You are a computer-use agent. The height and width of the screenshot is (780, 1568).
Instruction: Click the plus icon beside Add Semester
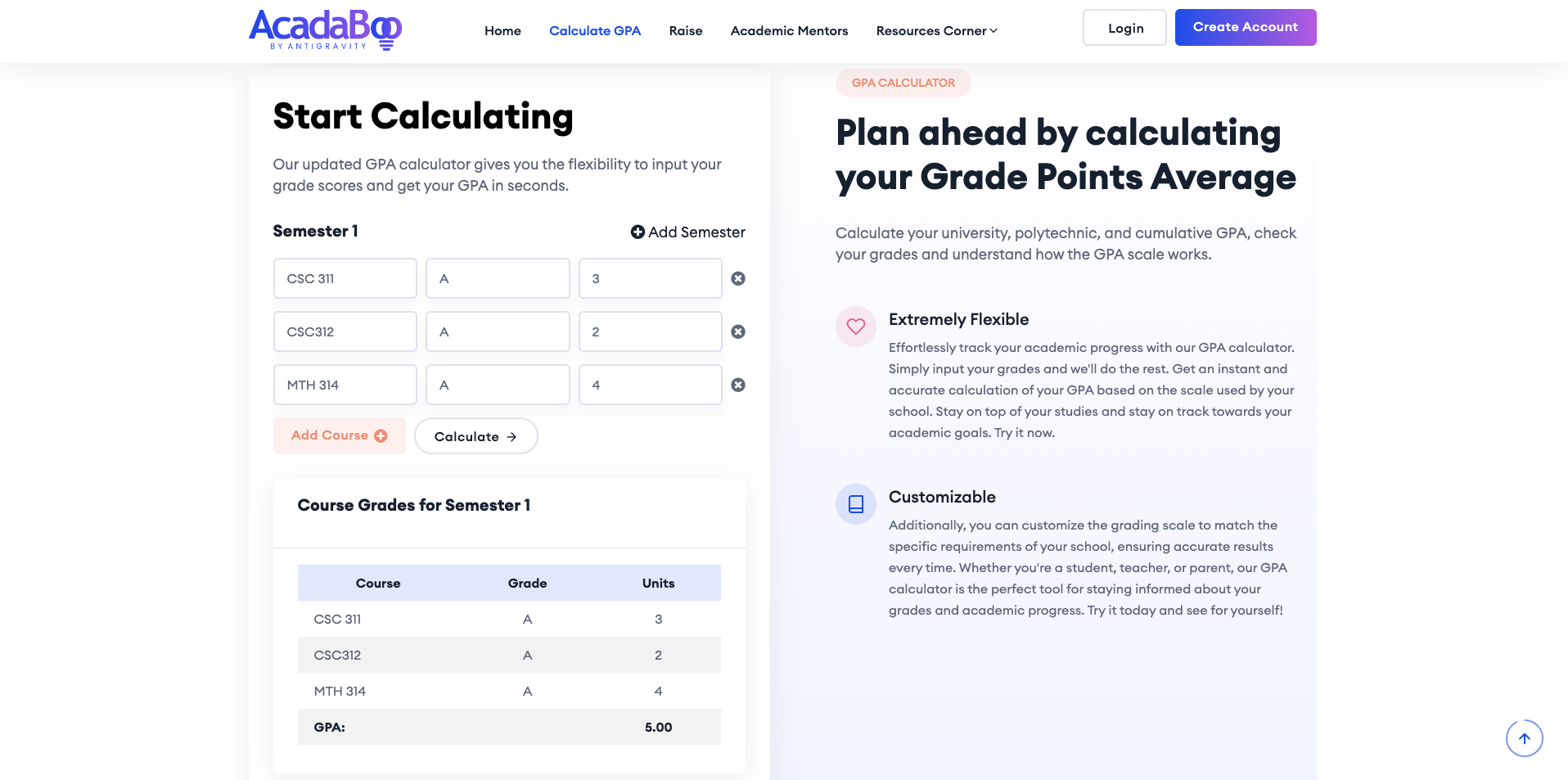[x=638, y=232]
